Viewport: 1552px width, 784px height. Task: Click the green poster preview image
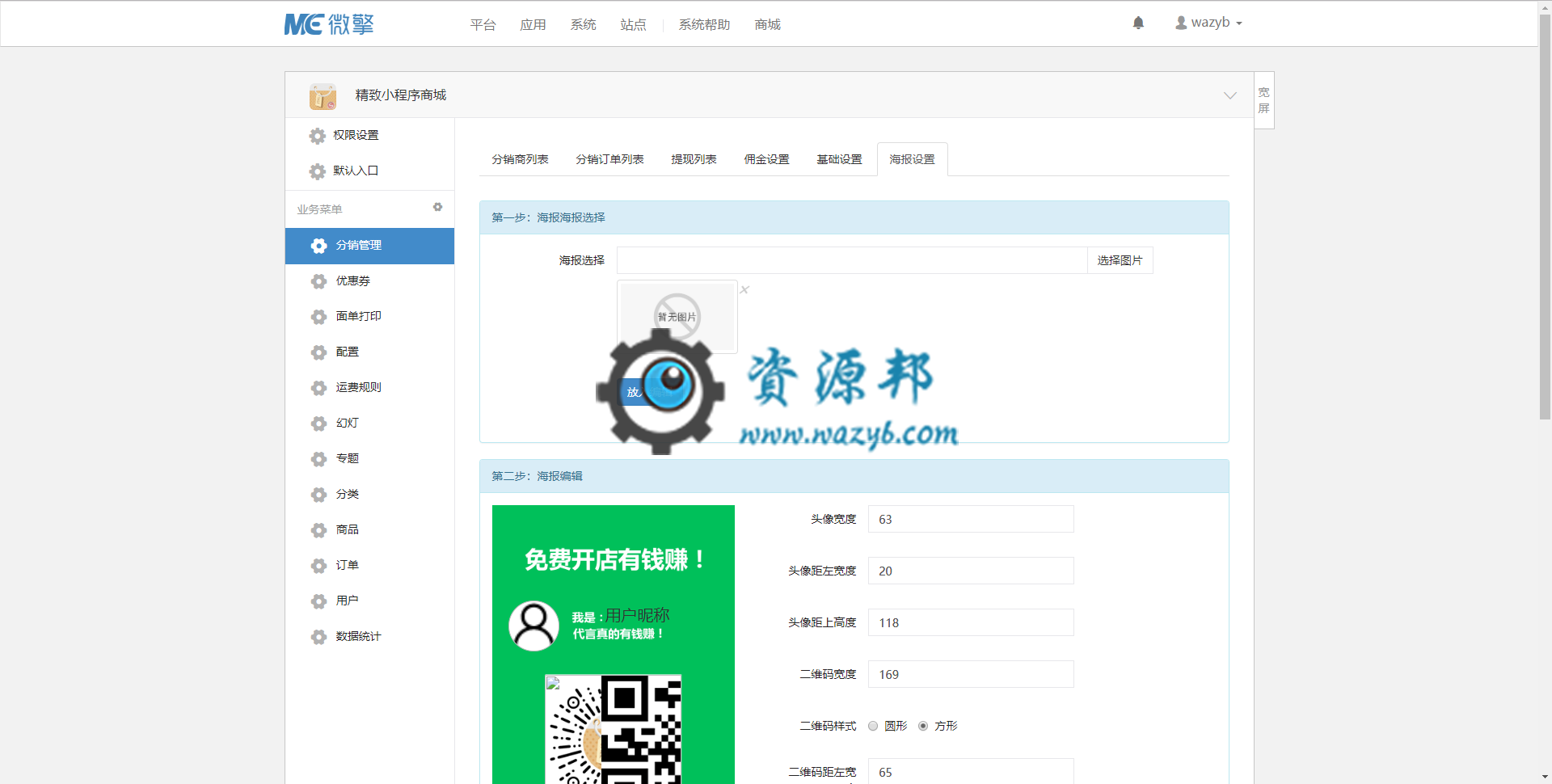point(614,644)
